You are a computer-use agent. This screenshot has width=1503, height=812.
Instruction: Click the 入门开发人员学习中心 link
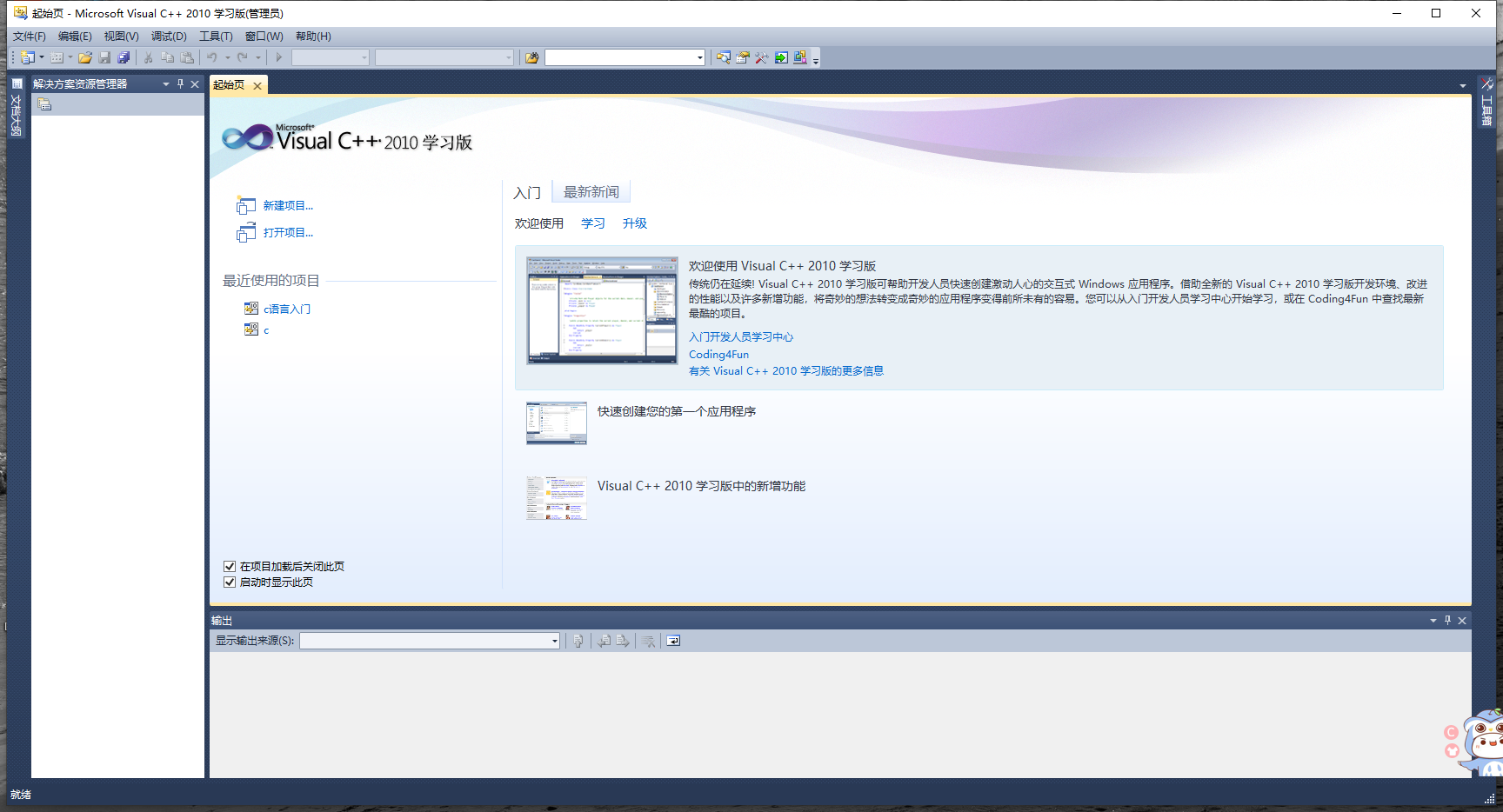[x=741, y=337]
